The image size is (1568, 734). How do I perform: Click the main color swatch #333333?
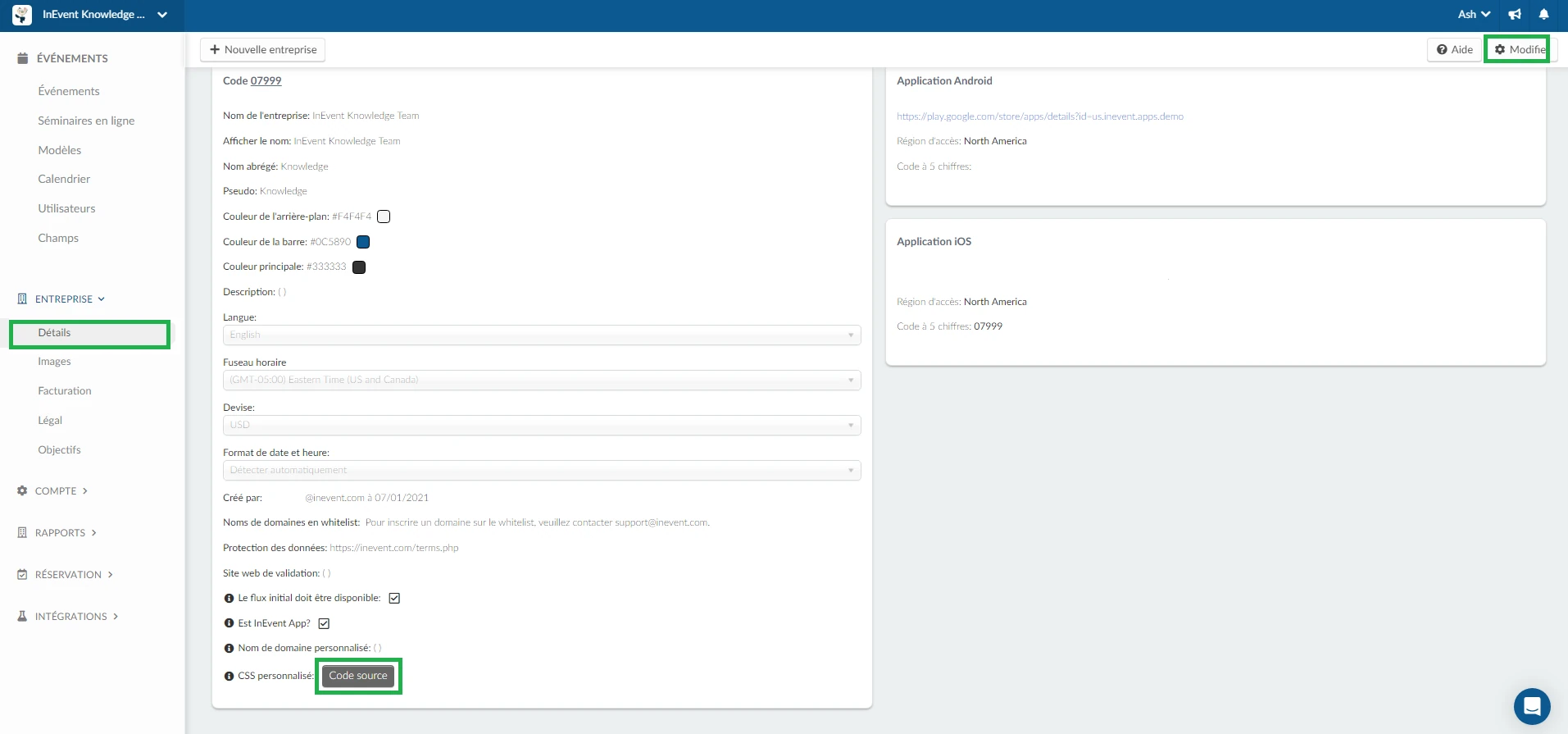tap(359, 267)
